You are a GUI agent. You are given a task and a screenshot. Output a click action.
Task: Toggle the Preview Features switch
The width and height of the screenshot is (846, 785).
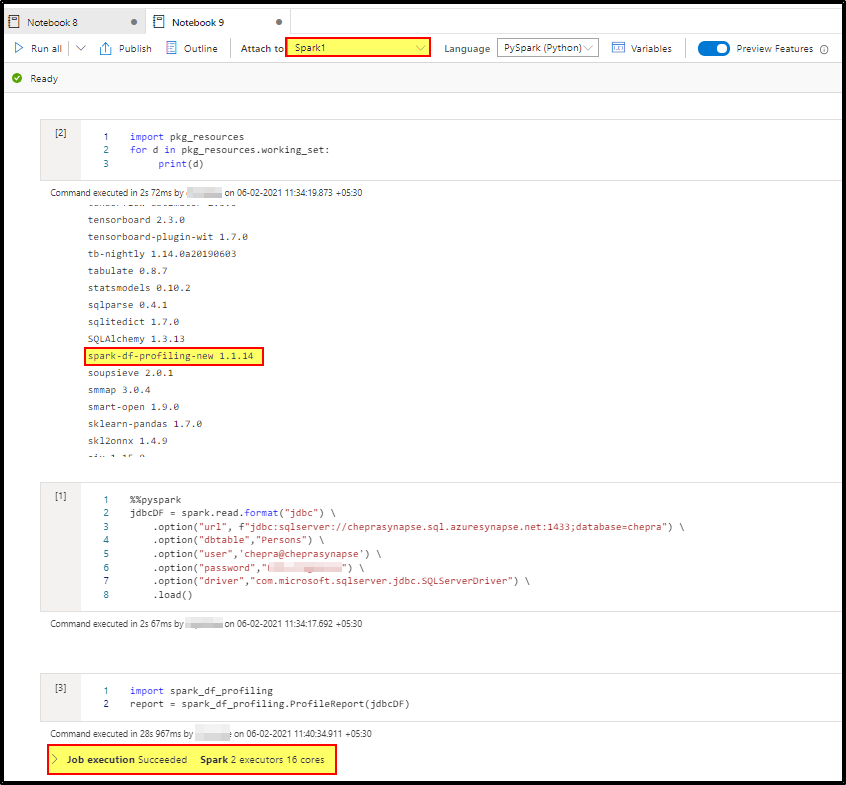713,49
